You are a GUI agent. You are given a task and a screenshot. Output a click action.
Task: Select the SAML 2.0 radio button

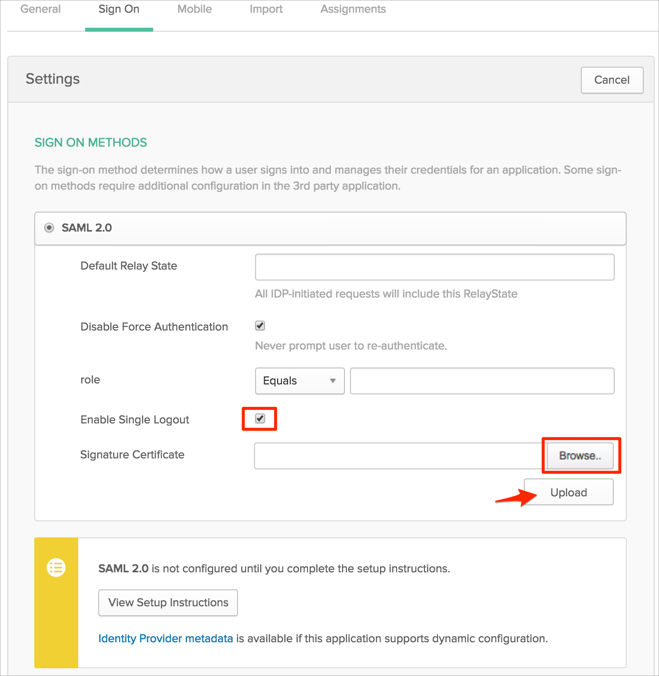(49, 228)
